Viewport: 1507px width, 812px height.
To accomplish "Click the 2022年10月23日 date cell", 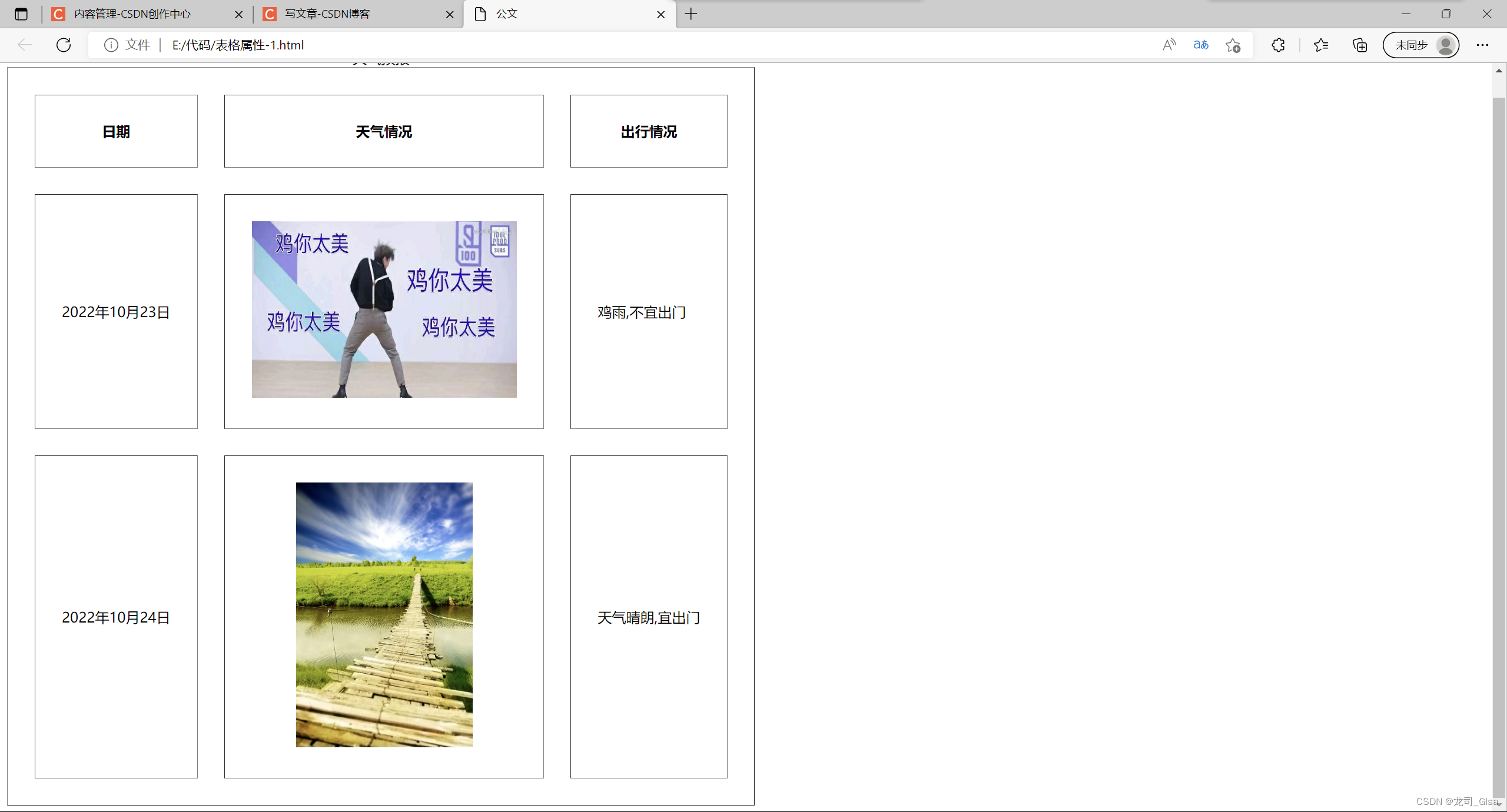I will point(116,312).
